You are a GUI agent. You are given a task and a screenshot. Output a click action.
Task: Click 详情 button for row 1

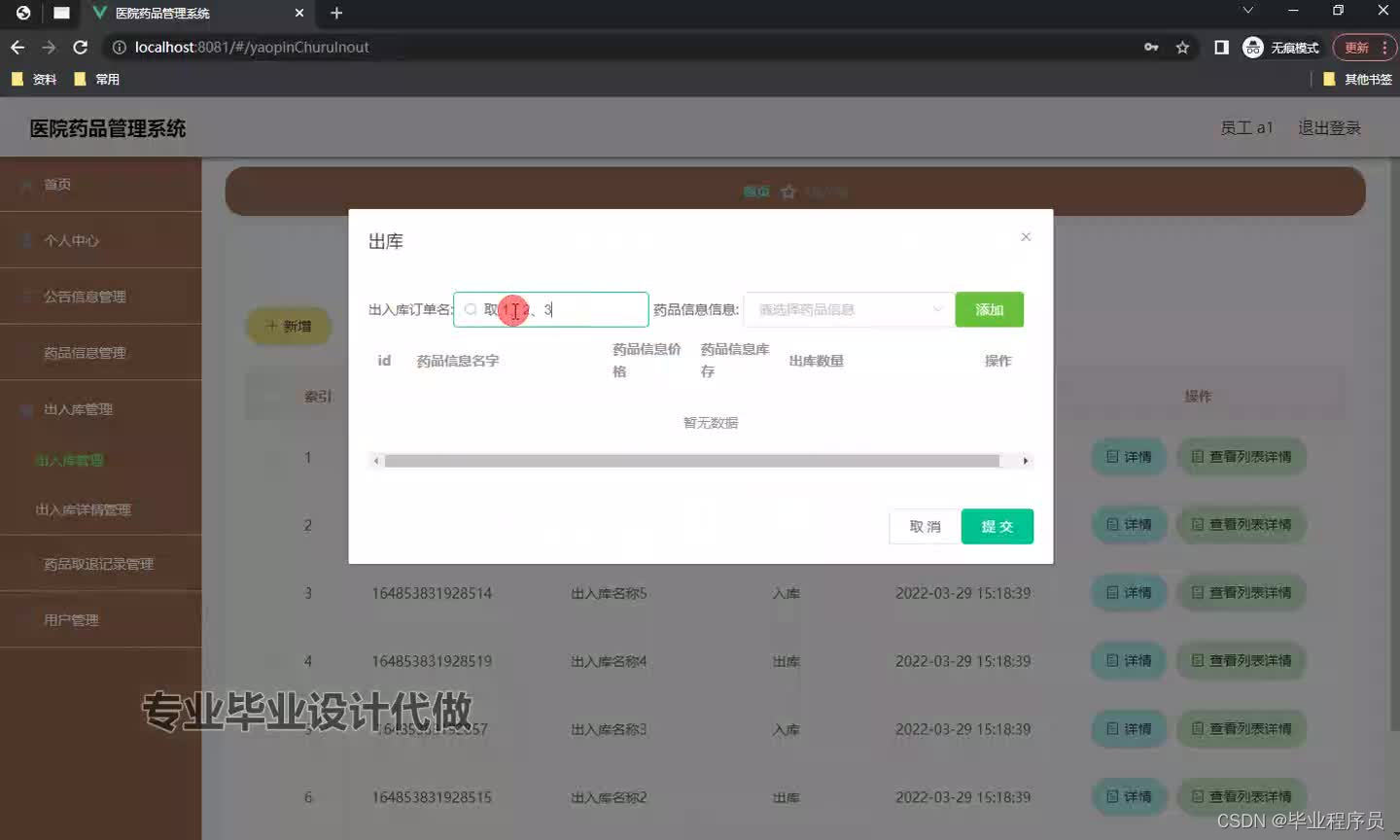1129,456
